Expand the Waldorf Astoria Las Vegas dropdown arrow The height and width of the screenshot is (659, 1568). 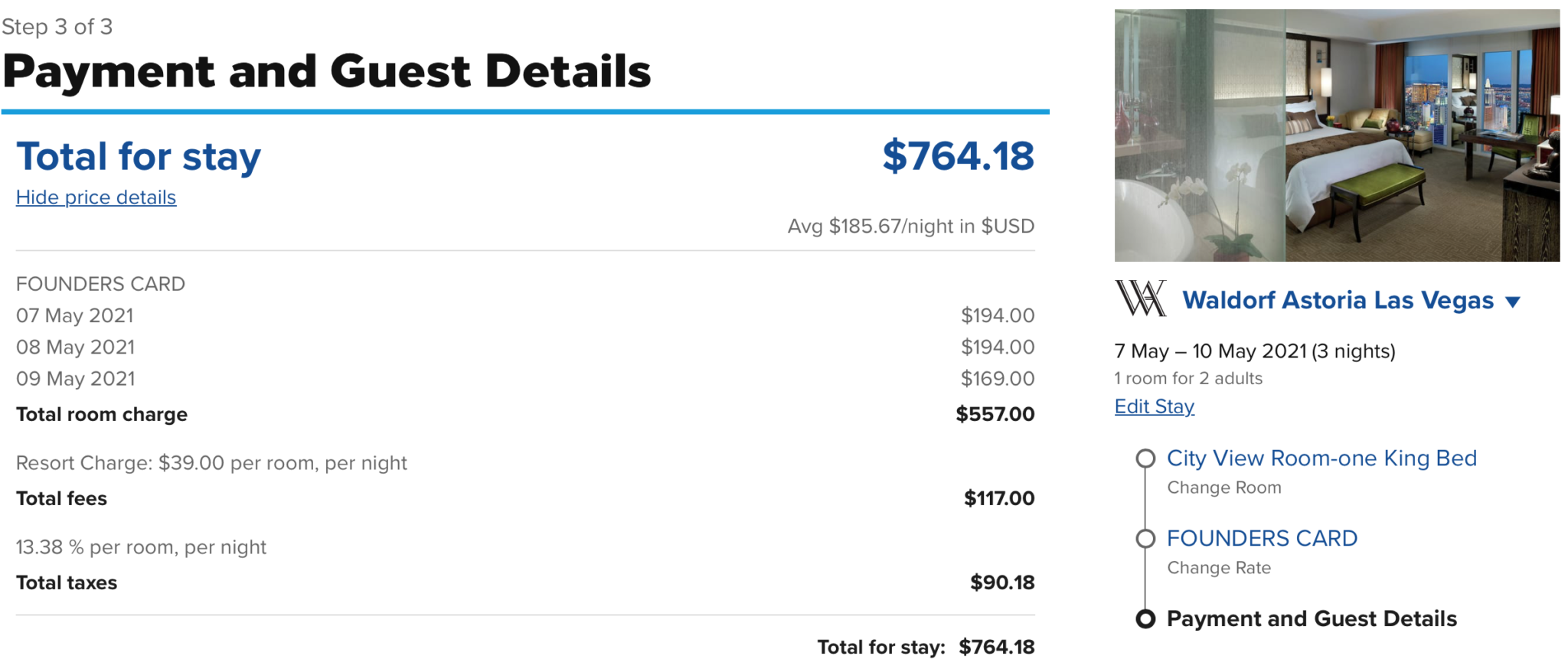point(1513,302)
